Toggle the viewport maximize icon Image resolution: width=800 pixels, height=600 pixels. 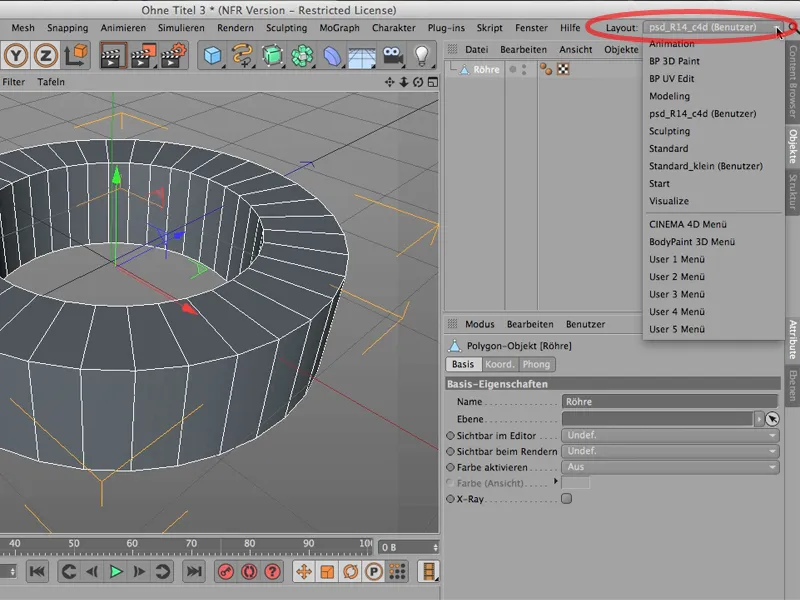[x=433, y=82]
